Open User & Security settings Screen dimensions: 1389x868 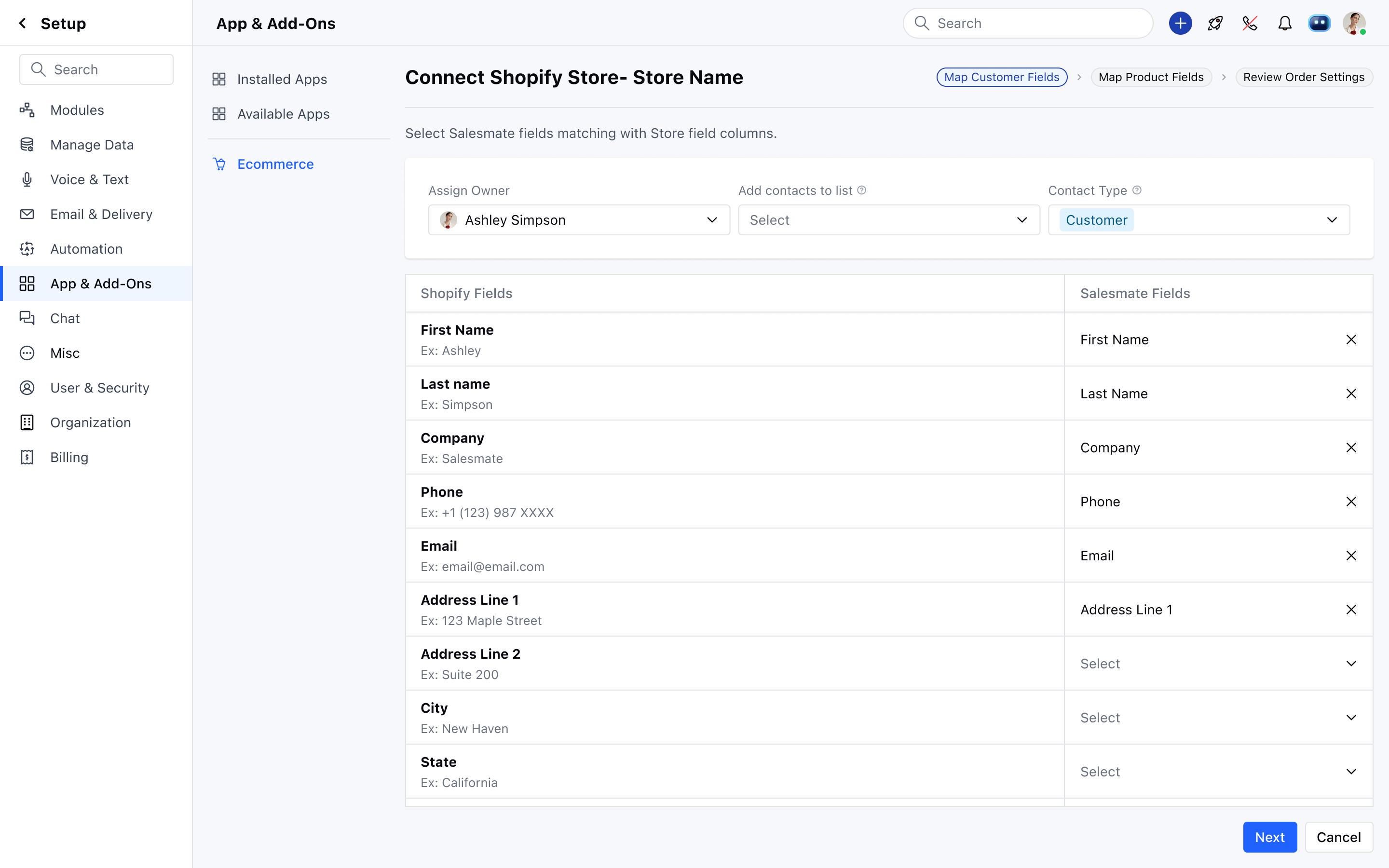click(x=96, y=388)
